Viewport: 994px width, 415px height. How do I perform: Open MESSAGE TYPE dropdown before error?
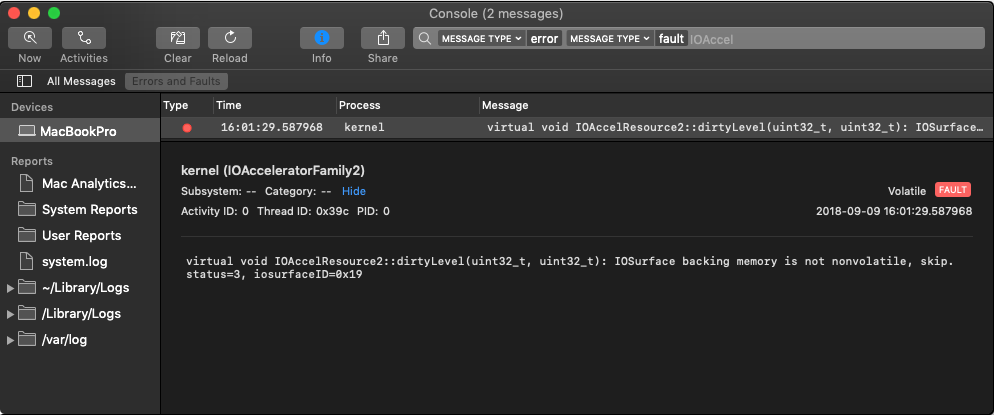481,39
